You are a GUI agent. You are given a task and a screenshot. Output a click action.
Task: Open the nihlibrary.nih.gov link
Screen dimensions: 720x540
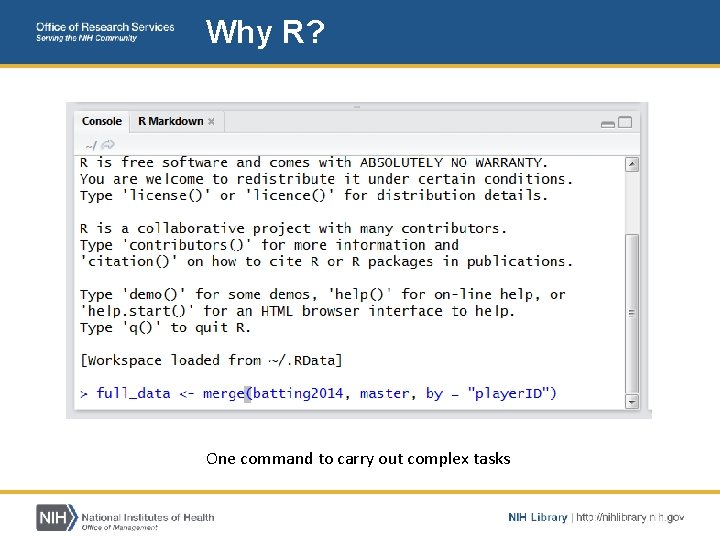pos(630,517)
